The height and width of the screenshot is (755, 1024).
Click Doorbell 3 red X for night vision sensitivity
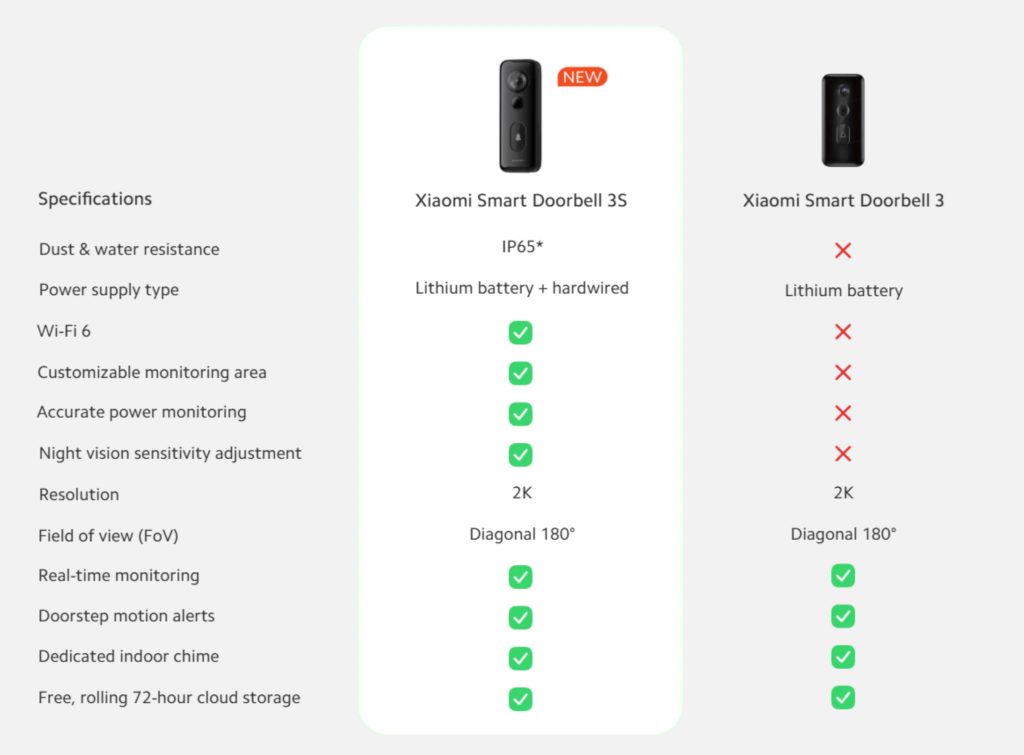pyautogui.click(x=843, y=454)
